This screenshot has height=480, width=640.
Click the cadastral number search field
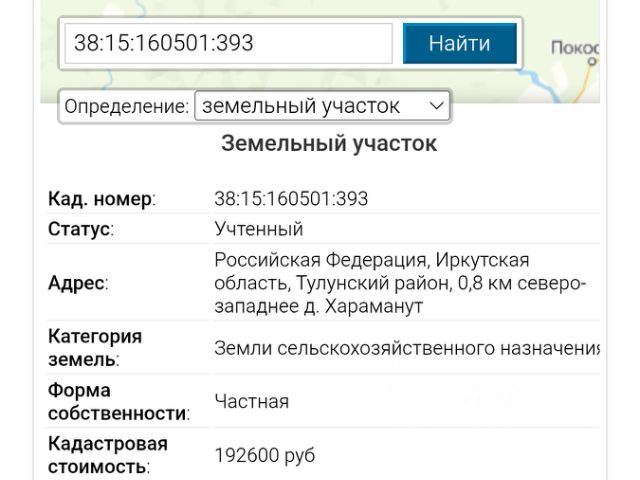[x=228, y=43]
